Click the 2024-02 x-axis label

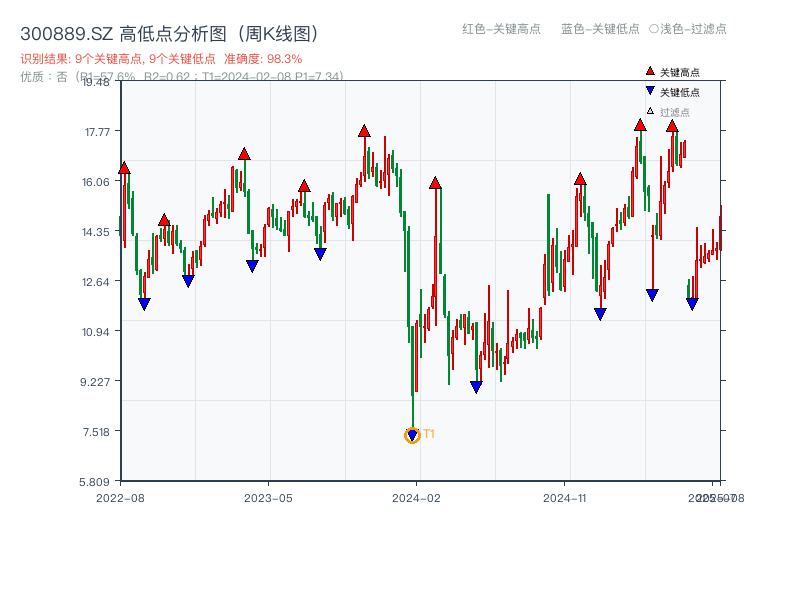click(x=416, y=498)
